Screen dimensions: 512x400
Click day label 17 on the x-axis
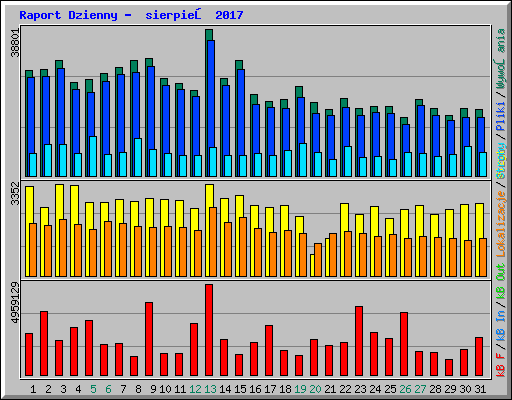[270, 389]
